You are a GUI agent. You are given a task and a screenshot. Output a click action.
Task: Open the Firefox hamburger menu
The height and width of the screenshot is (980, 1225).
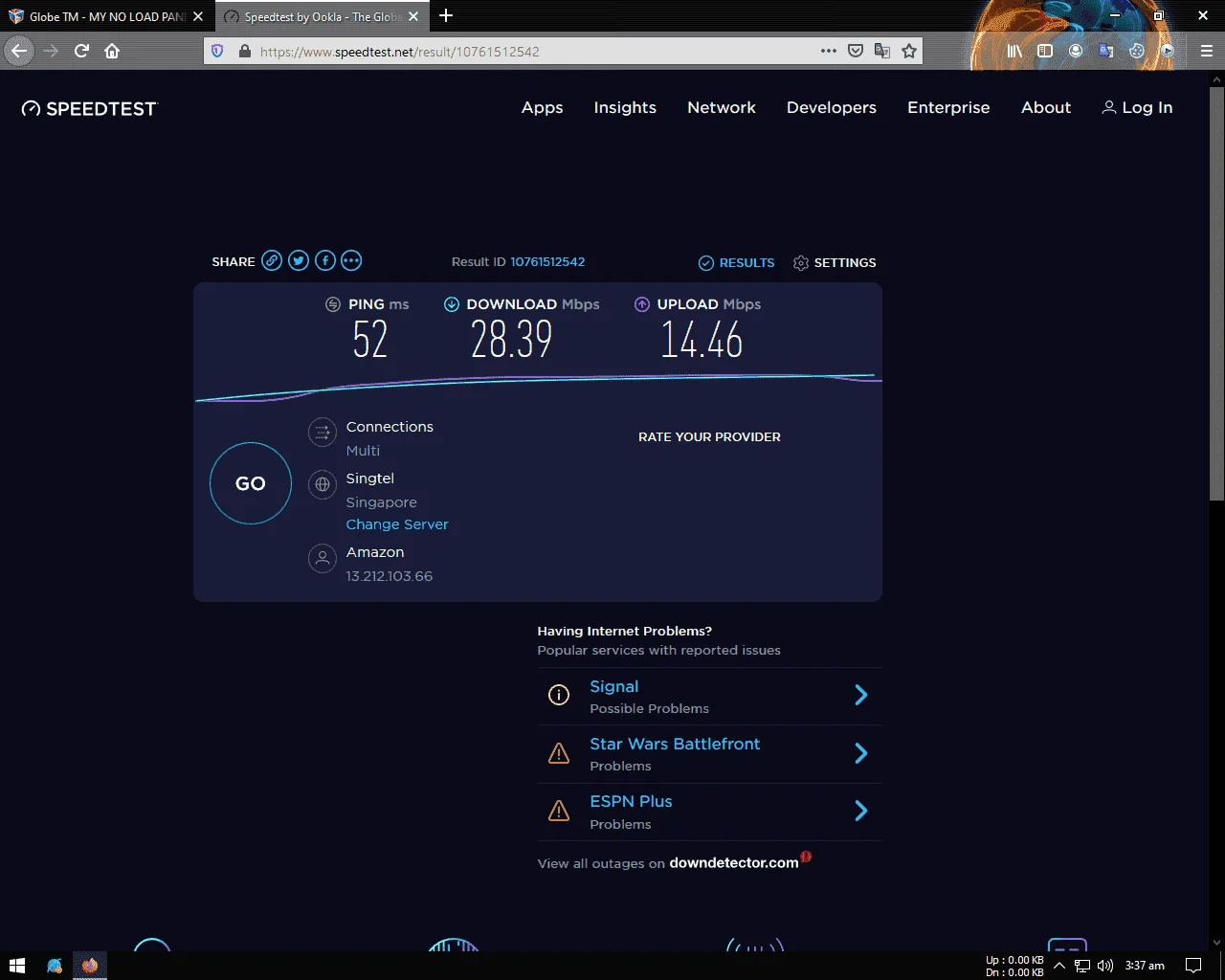pyautogui.click(x=1207, y=51)
